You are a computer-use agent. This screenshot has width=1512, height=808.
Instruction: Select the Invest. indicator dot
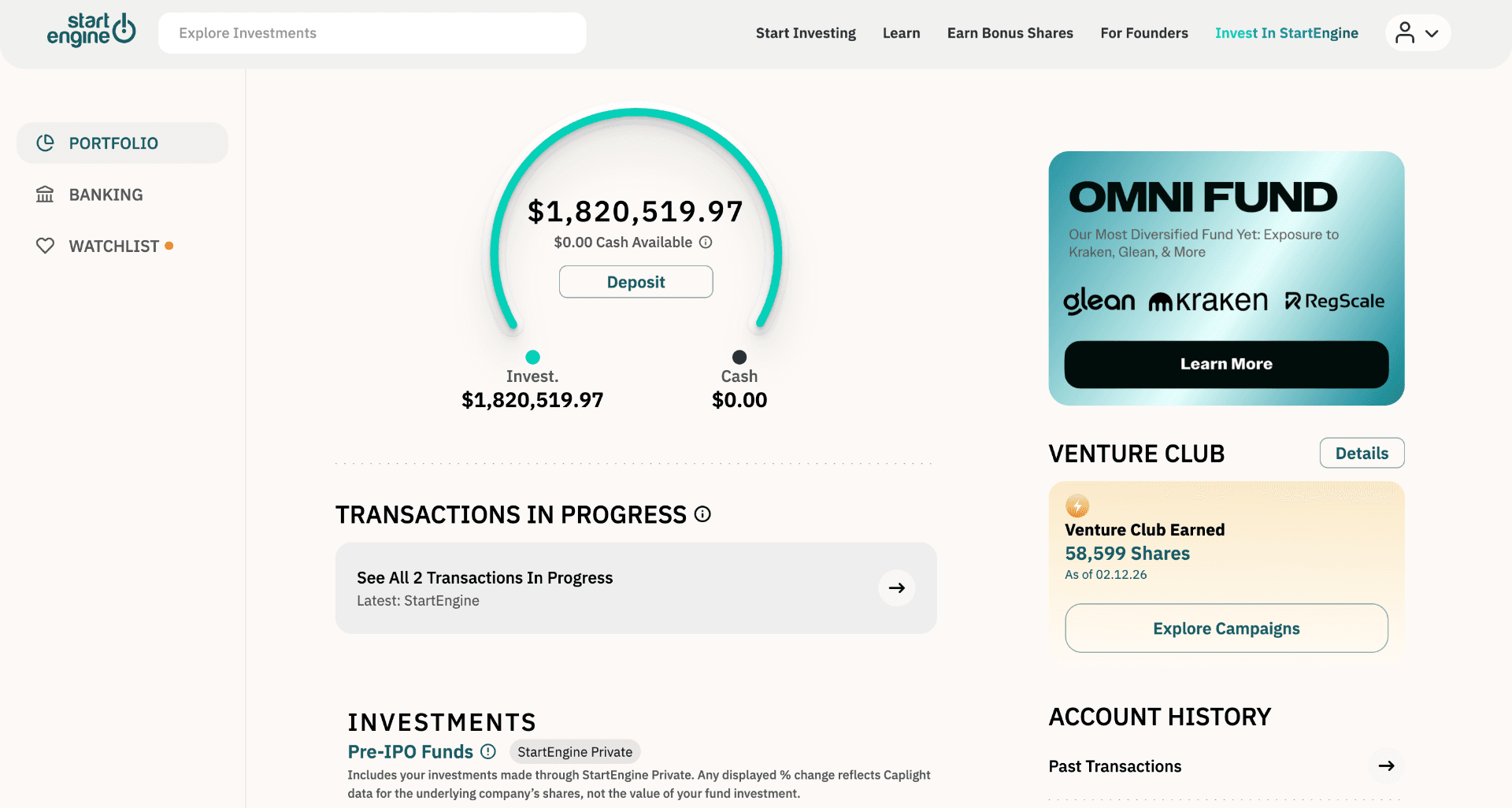coord(532,356)
